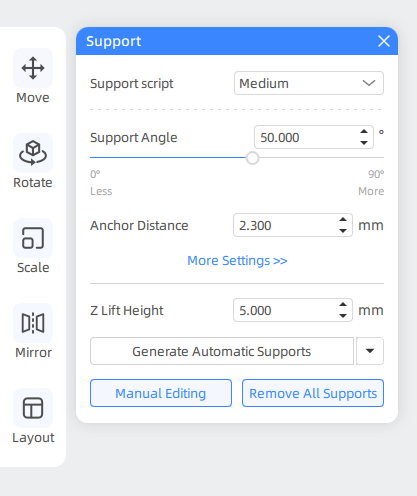Select the Mirror tool icon
Viewport: 417px width, 496px height.
[x=33, y=323]
